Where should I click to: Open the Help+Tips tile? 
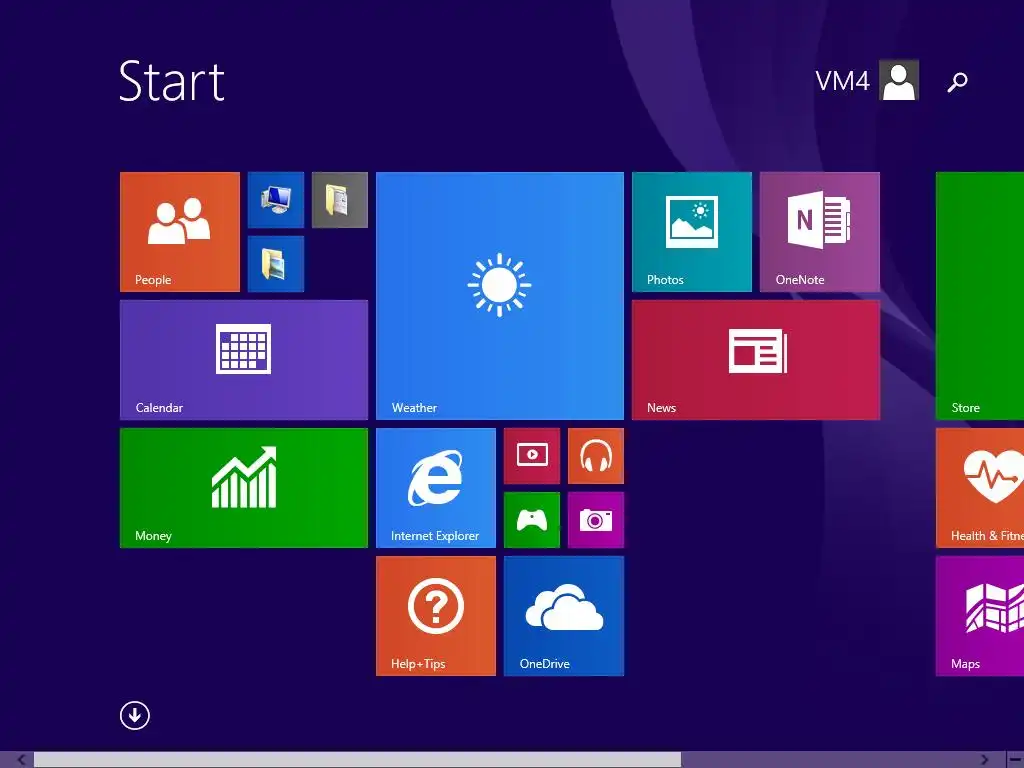tap(436, 616)
